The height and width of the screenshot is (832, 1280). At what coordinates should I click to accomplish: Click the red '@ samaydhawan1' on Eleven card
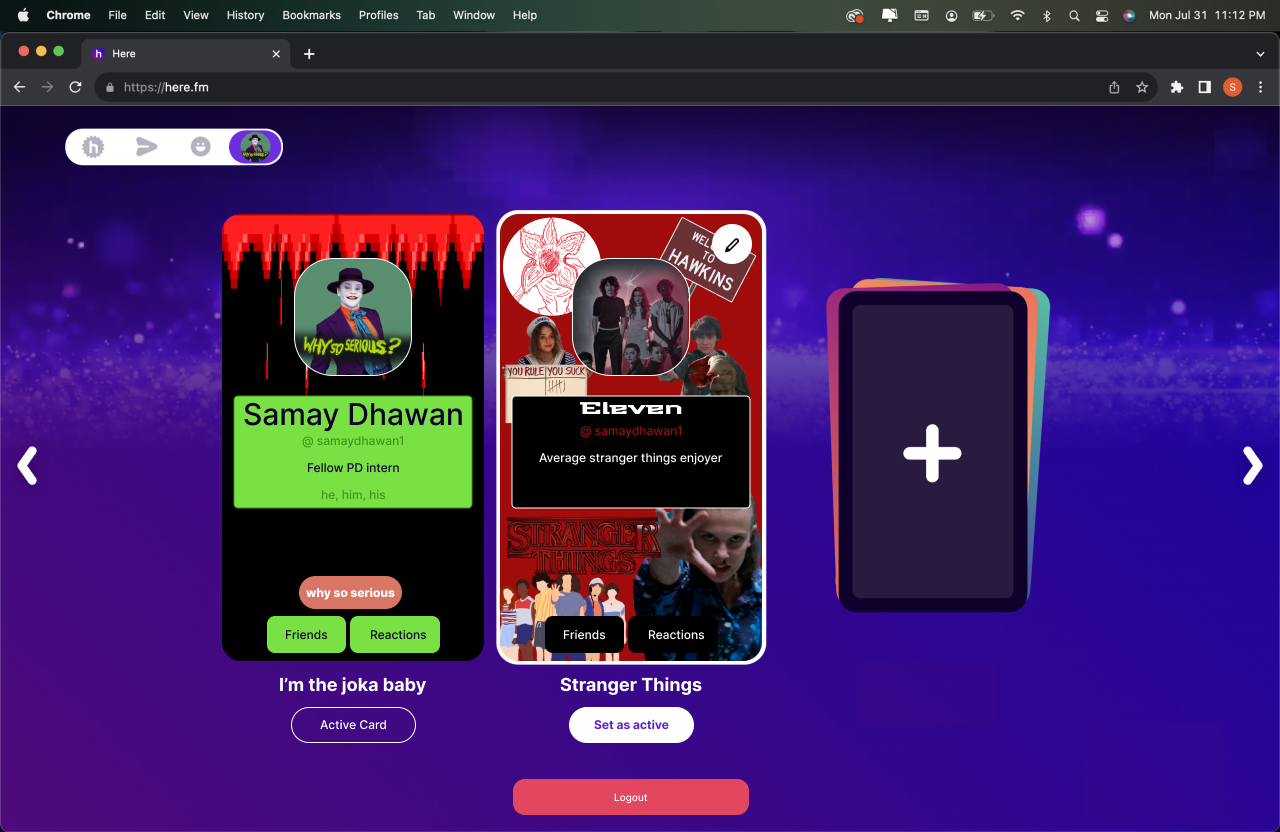coord(631,431)
